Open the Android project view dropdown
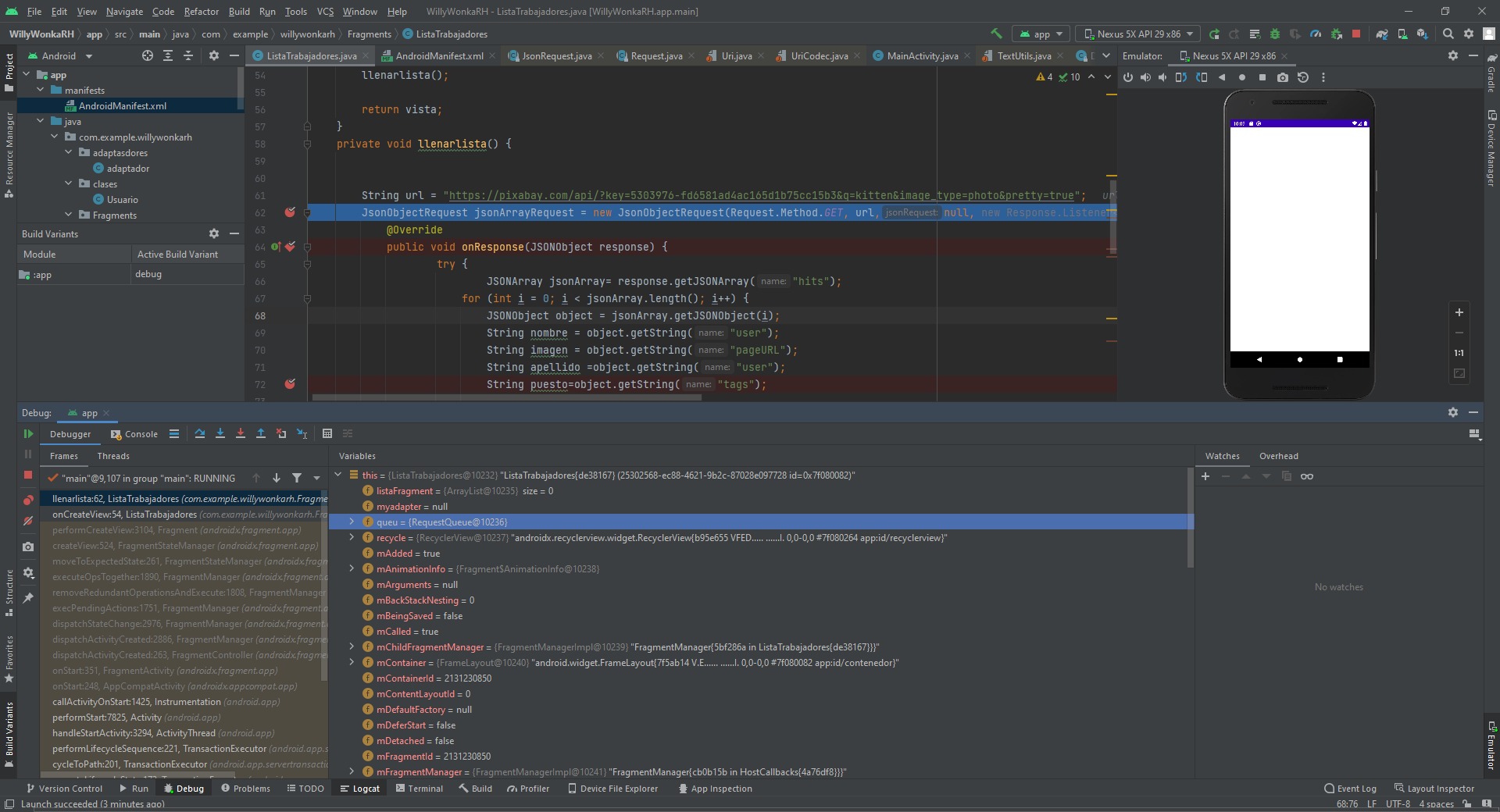The width and height of the screenshot is (1500, 812). coord(60,55)
